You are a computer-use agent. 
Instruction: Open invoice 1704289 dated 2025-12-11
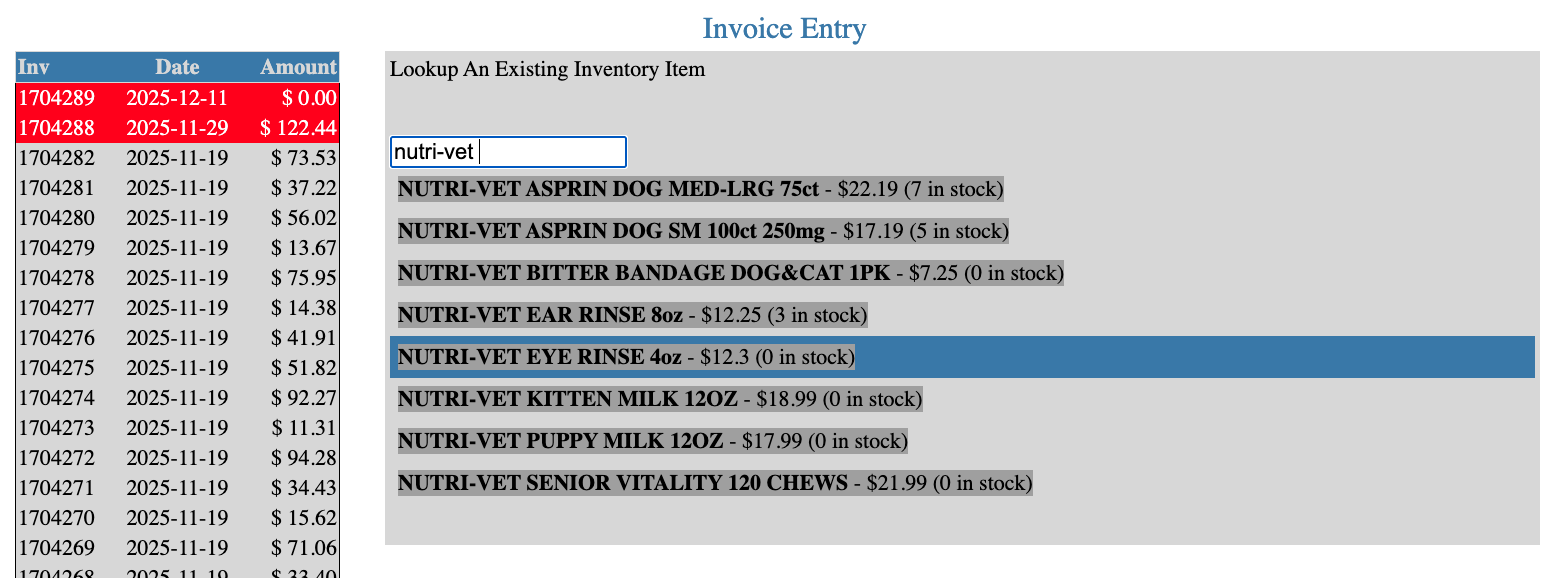[x=177, y=98]
